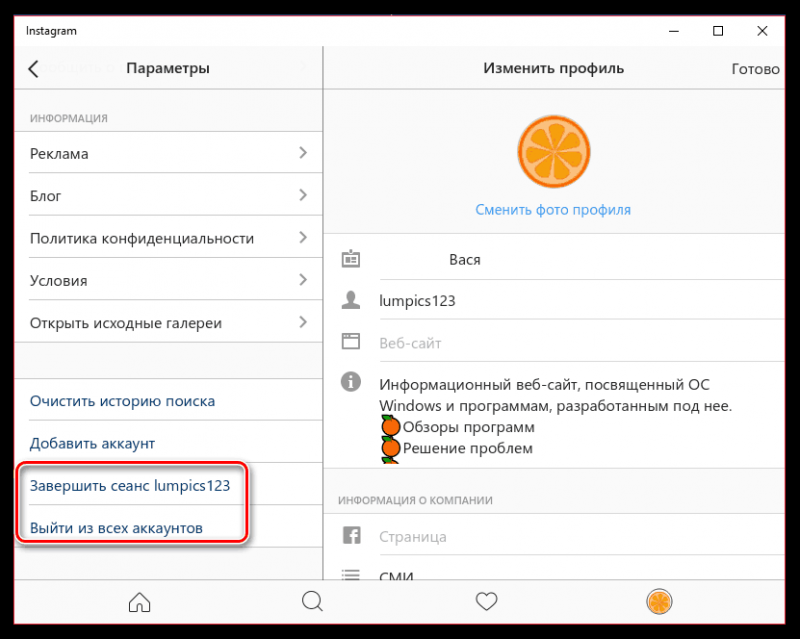
Task: Go to the Home feed icon
Action: pyautogui.click(x=139, y=602)
